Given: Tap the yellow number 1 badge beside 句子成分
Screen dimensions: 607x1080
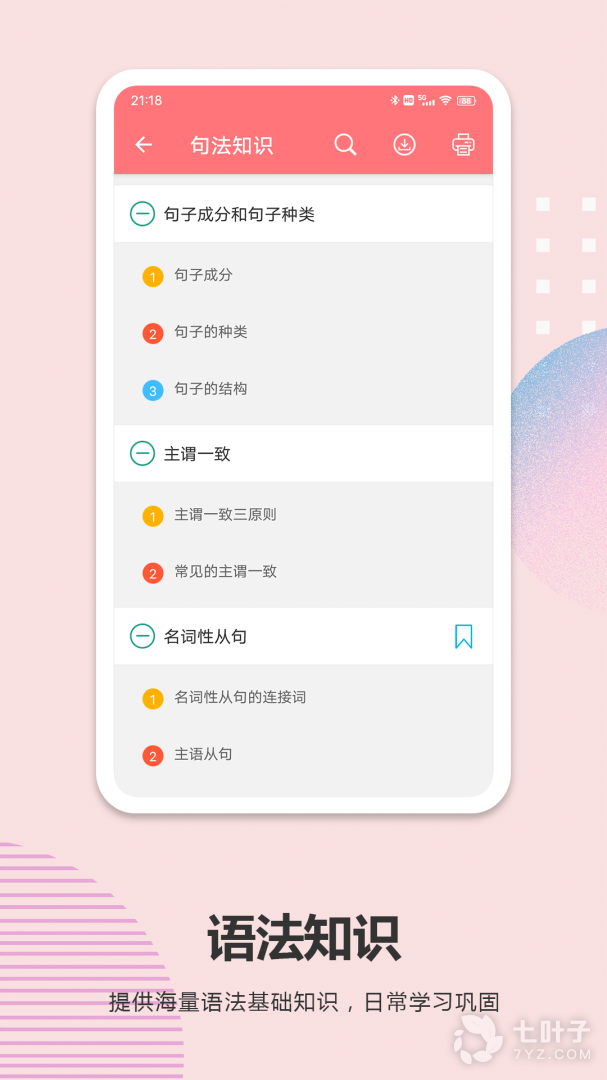Looking at the screenshot, I should 153,277.
